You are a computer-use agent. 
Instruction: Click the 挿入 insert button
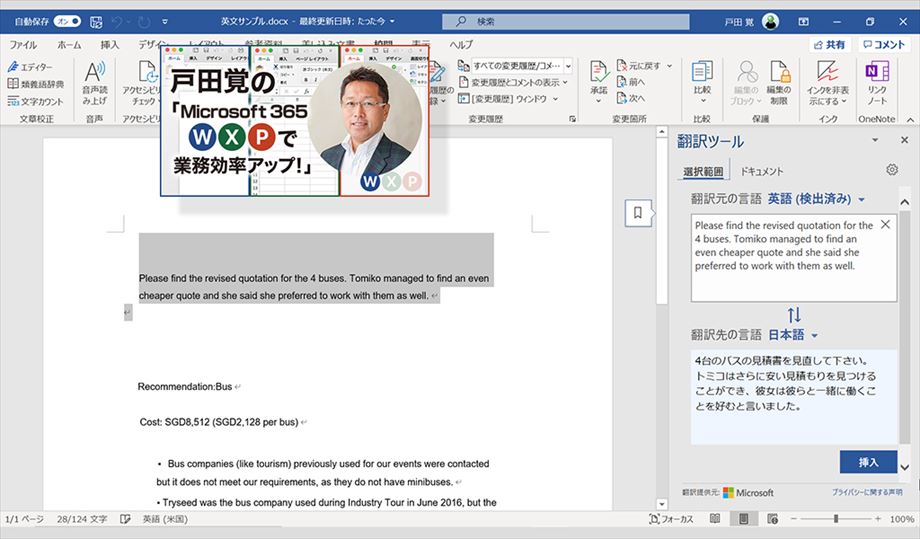tap(868, 462)
